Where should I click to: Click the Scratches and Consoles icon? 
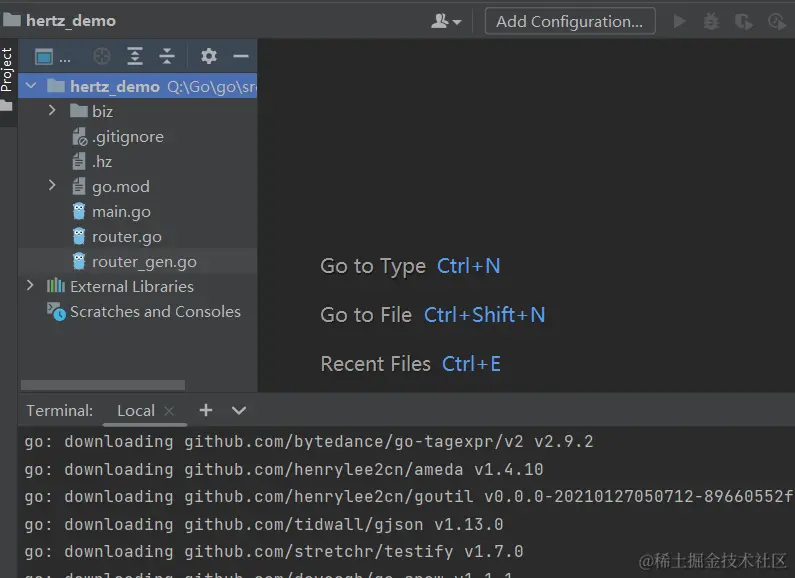pos(56,311)
